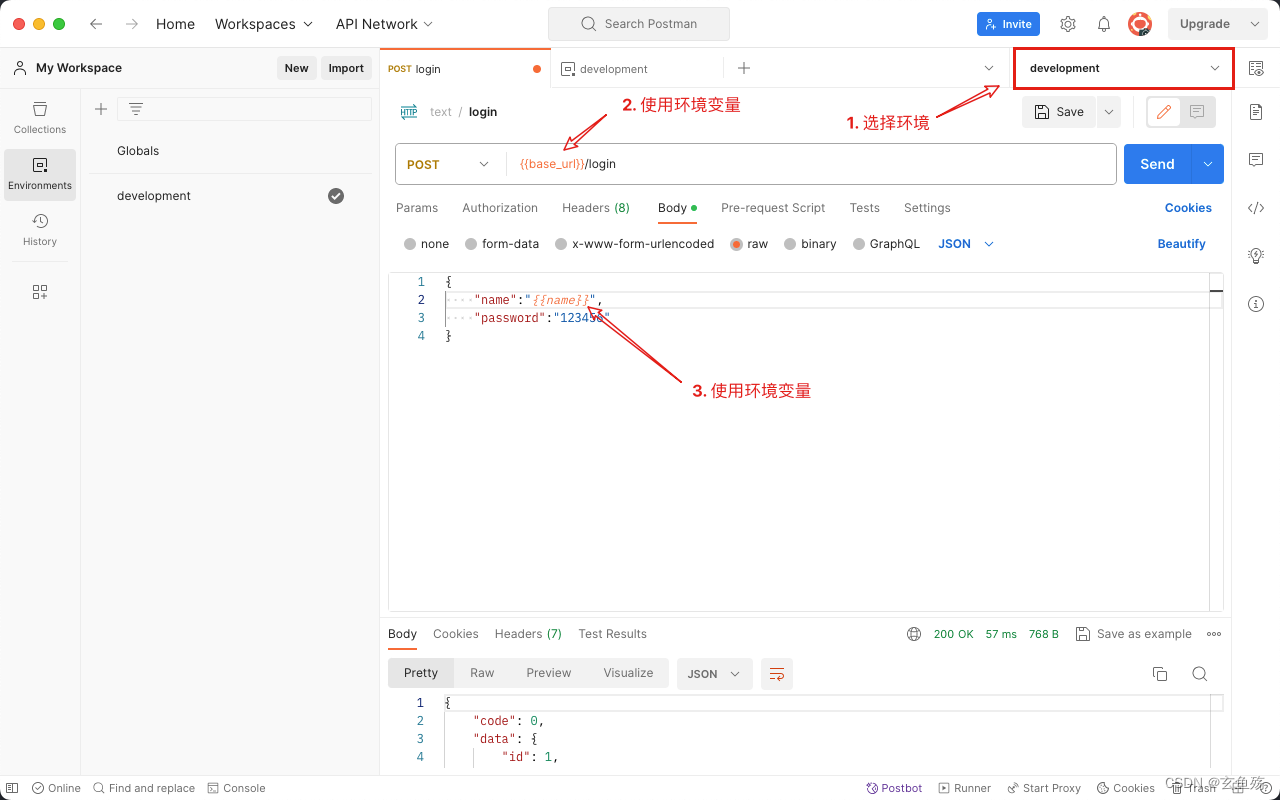Screen dimensions: 1280x800
Task: Click the filter icon in sidebar
Action: point(136,109)
